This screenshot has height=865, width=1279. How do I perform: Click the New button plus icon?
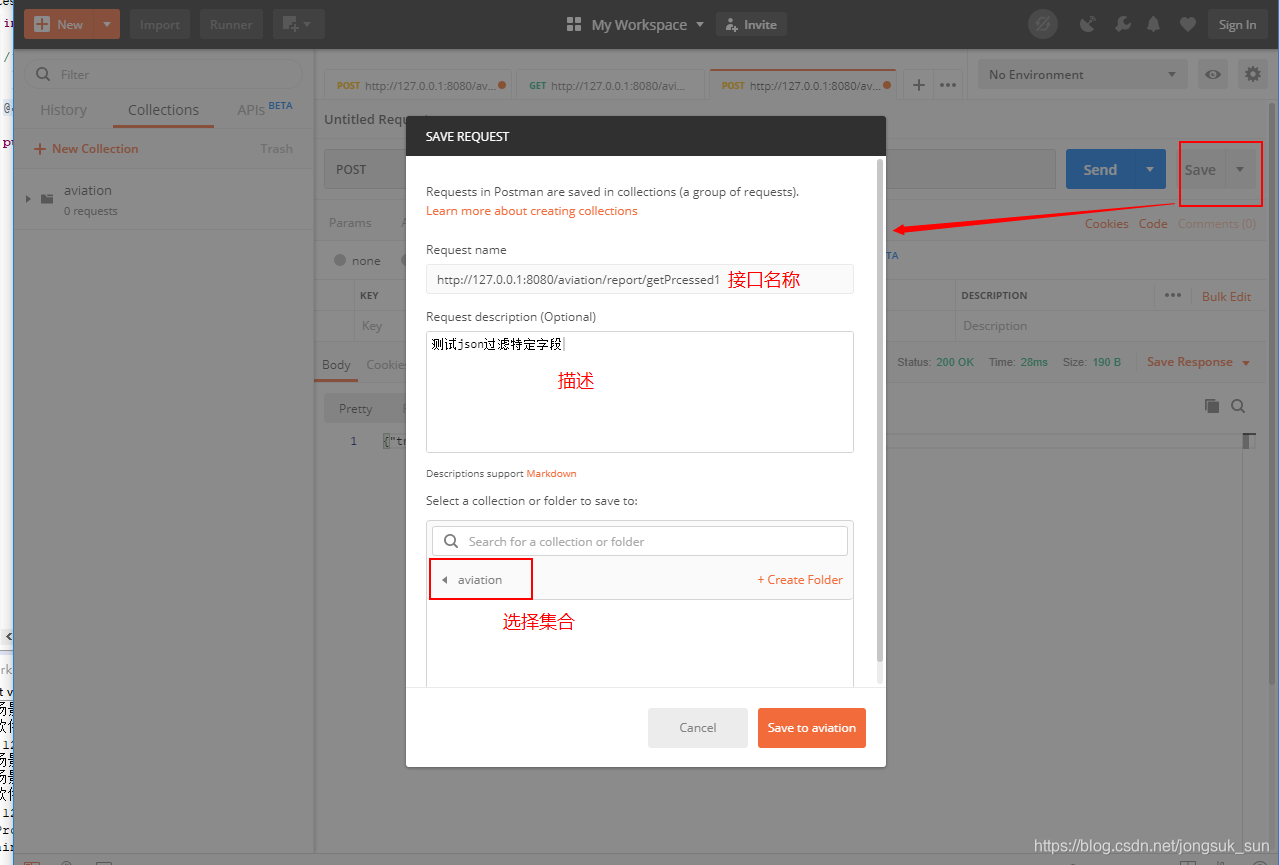tap(42, 24)
